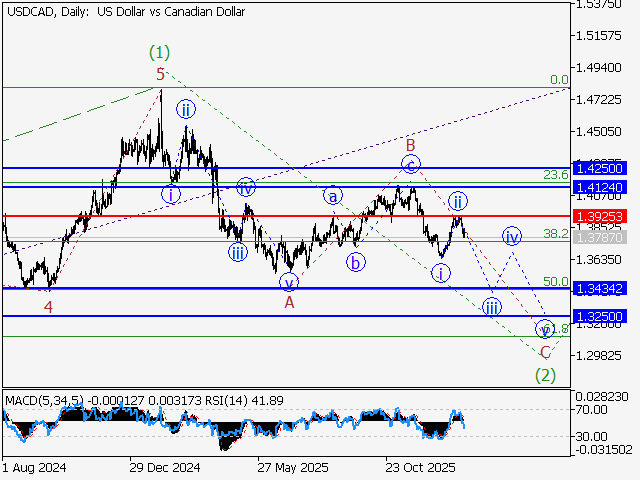Viewport: 640px width, 480px height.
Task: Click the 1 Aug 2024 date label
Action: 34,467
